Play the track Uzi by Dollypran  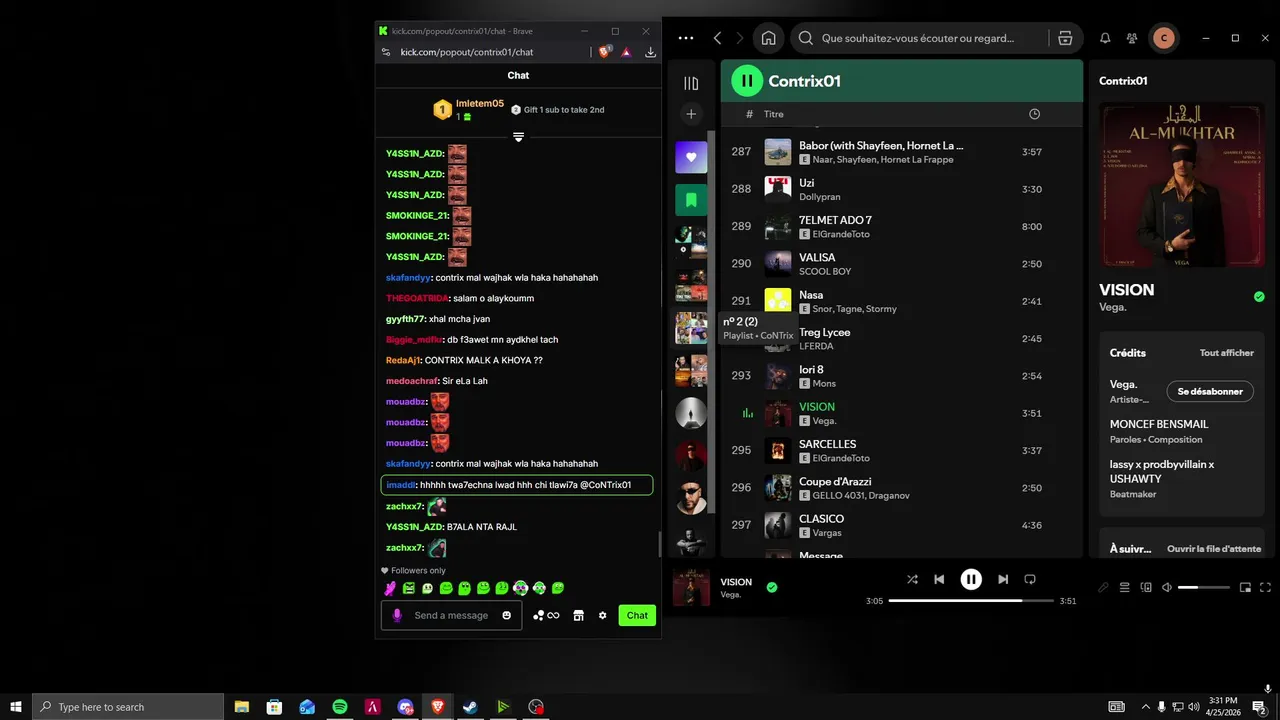902,189
